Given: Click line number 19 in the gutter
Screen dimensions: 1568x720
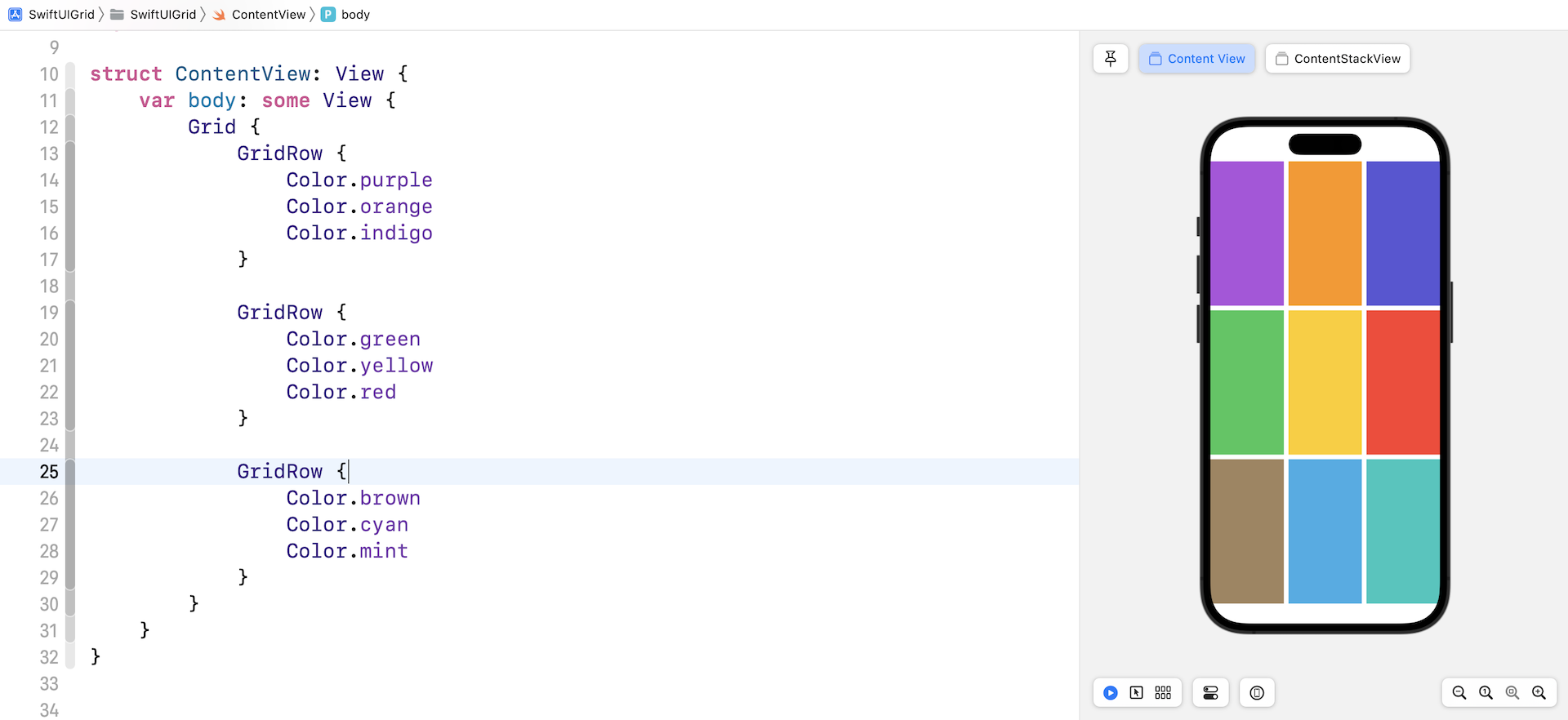Looking at the screenshot, I should [49, 313].
